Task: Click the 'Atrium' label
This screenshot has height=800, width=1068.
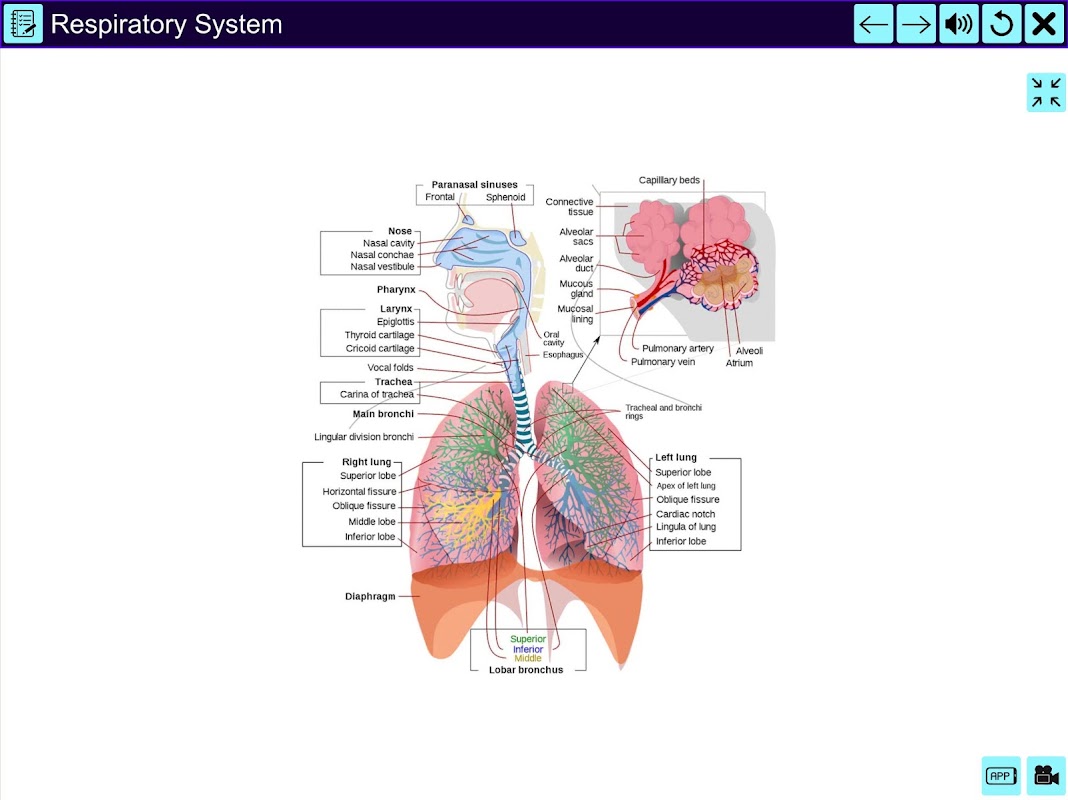Action: coord(739,363)
